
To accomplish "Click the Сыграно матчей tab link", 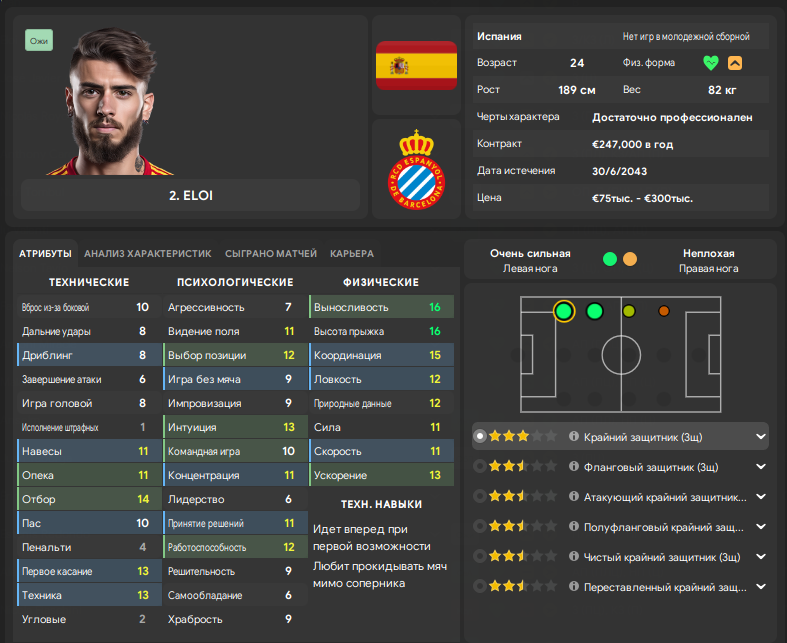I will point(270,254).
